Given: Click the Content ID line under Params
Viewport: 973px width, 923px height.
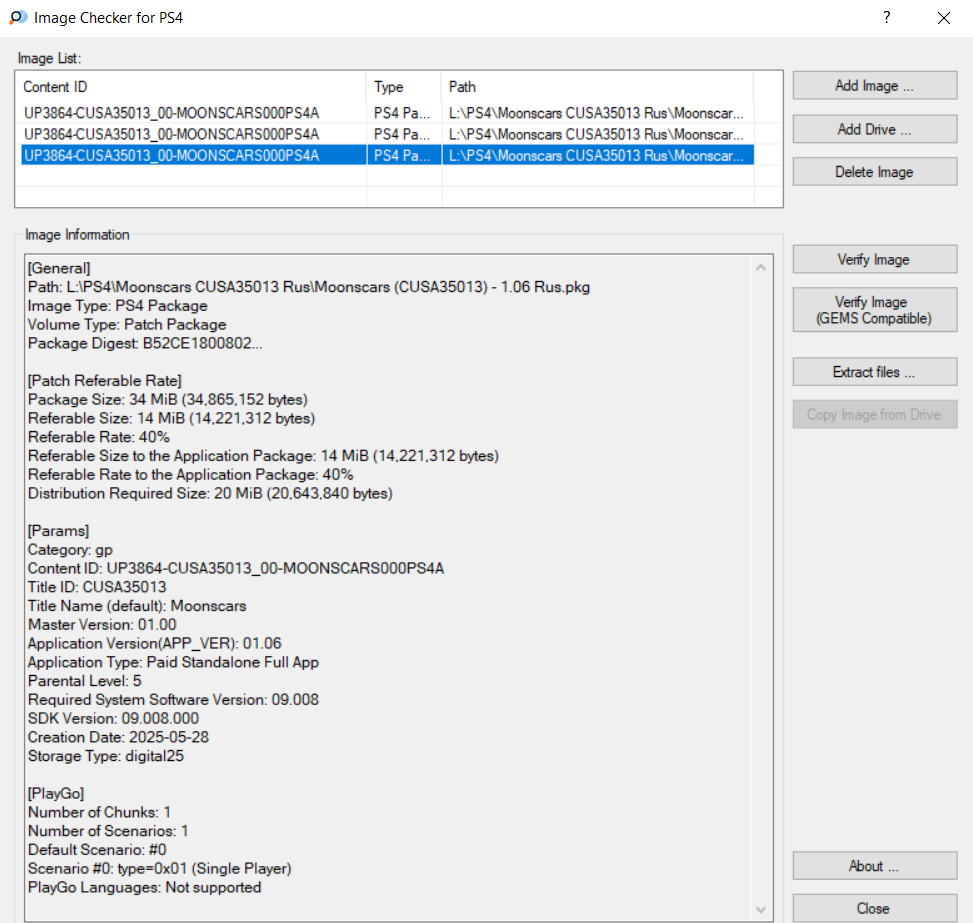Looking at the screenshot, I should click(x=236, y=569).
